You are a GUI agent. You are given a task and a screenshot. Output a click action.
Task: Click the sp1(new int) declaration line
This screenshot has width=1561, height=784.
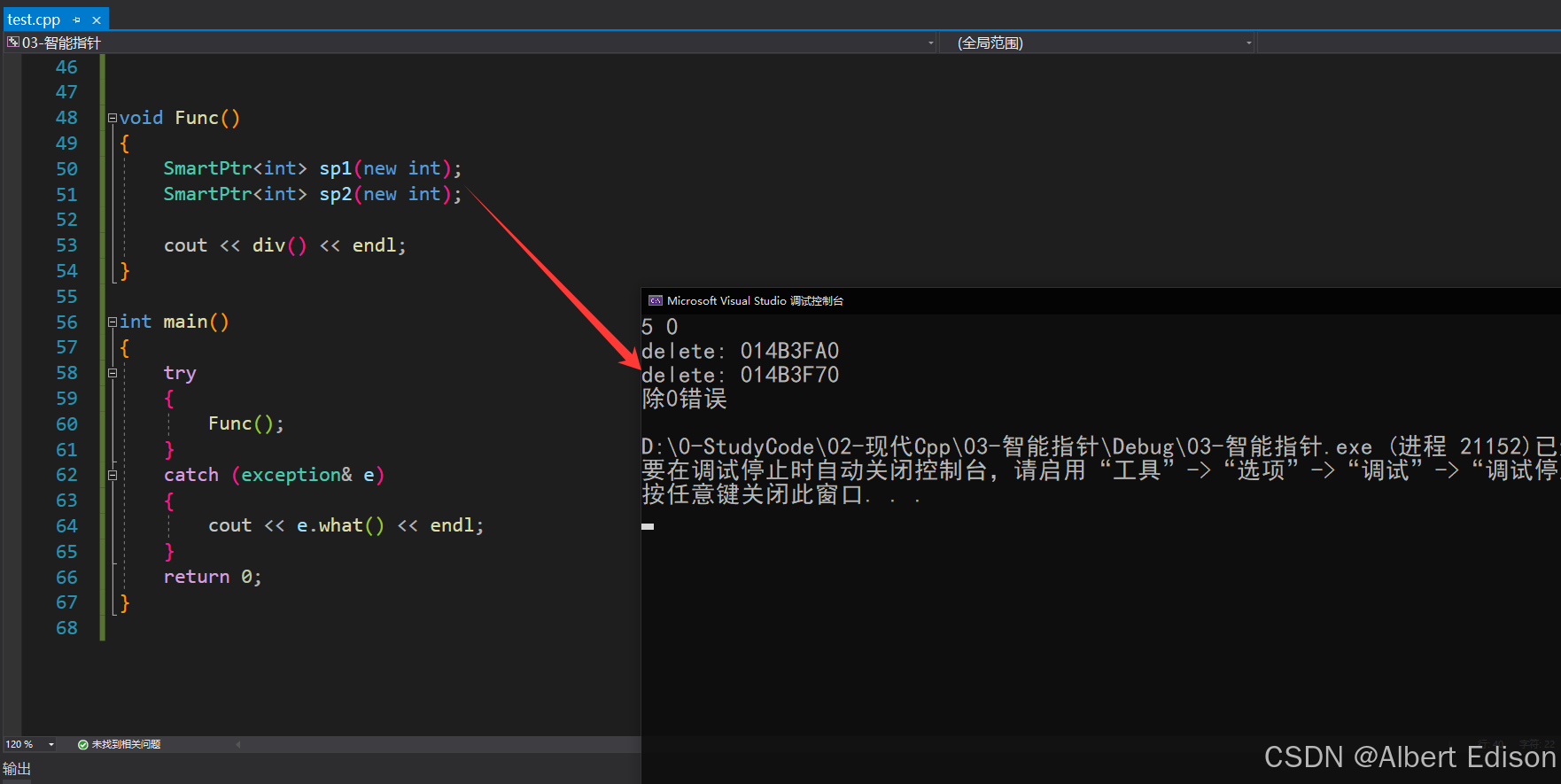coord(312,168)
